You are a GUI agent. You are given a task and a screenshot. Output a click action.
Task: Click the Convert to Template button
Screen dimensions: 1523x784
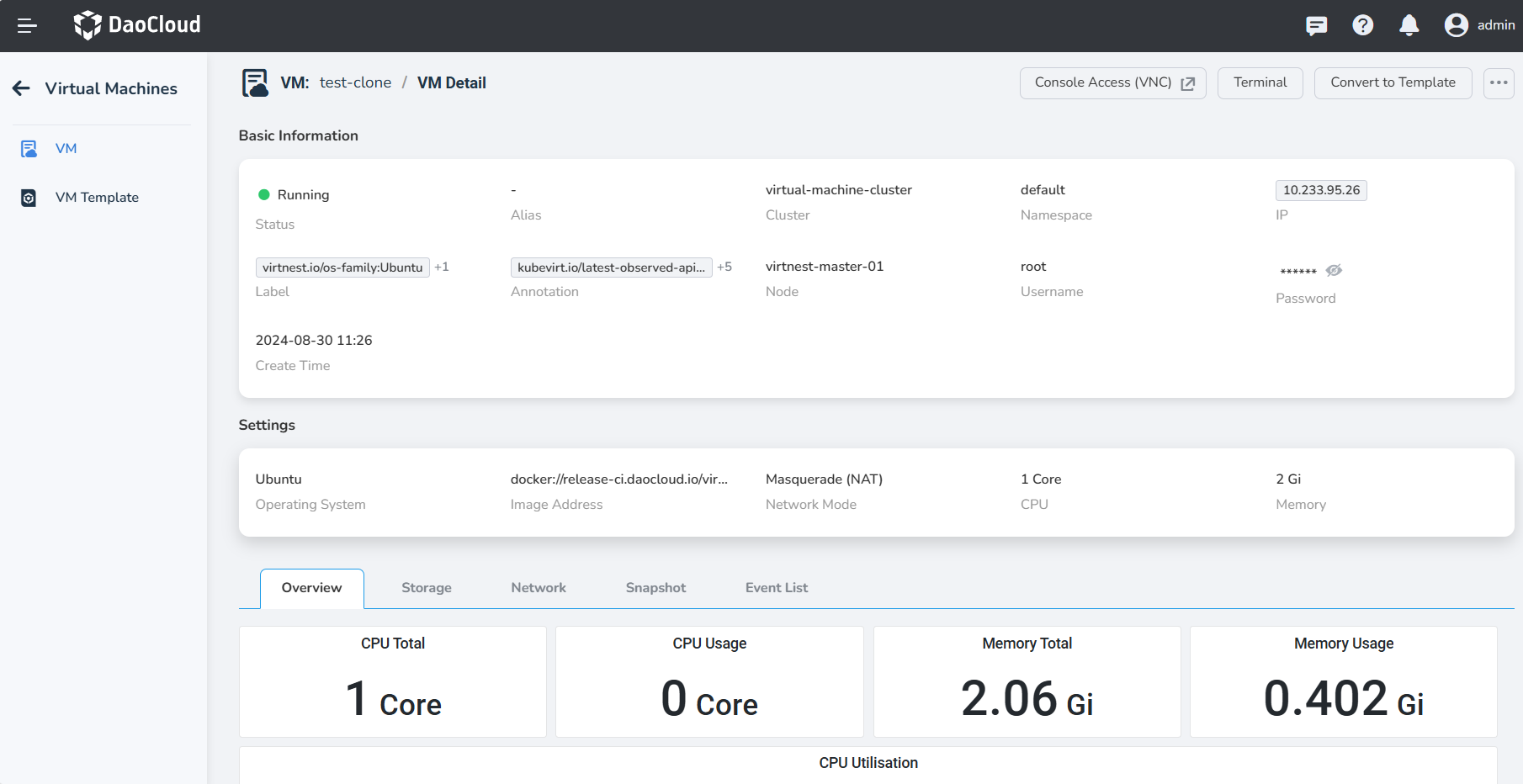1393,83
